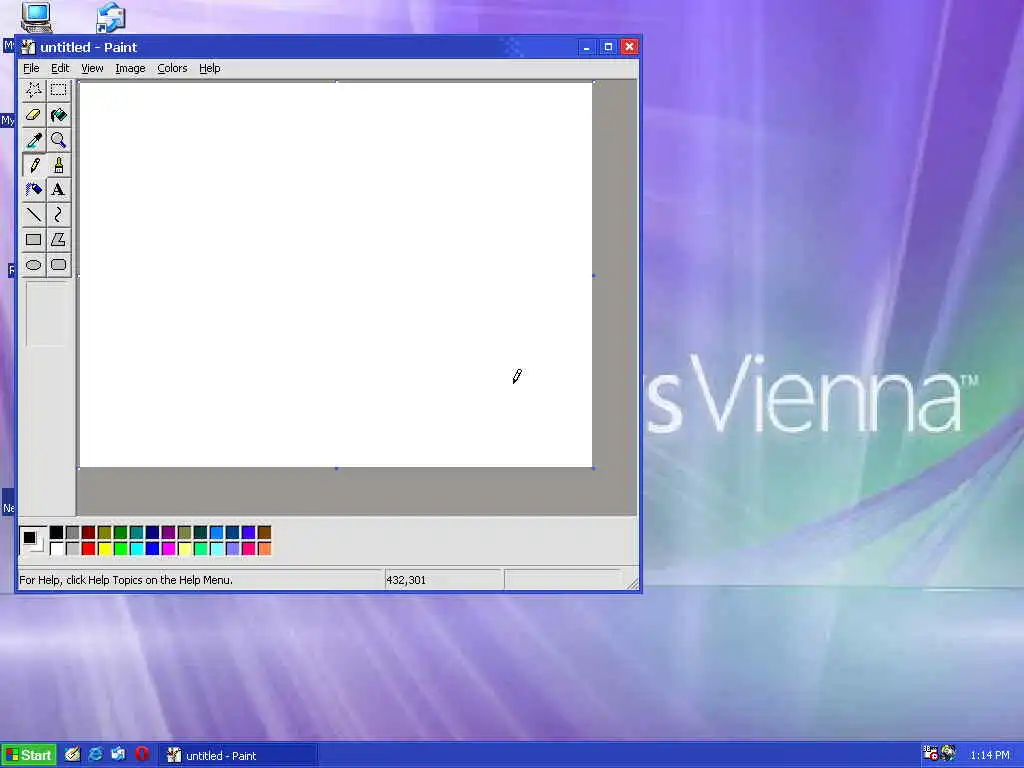Choose the cyan color swatch
The image size is (1024, 768).
click(x=136, y=549)
